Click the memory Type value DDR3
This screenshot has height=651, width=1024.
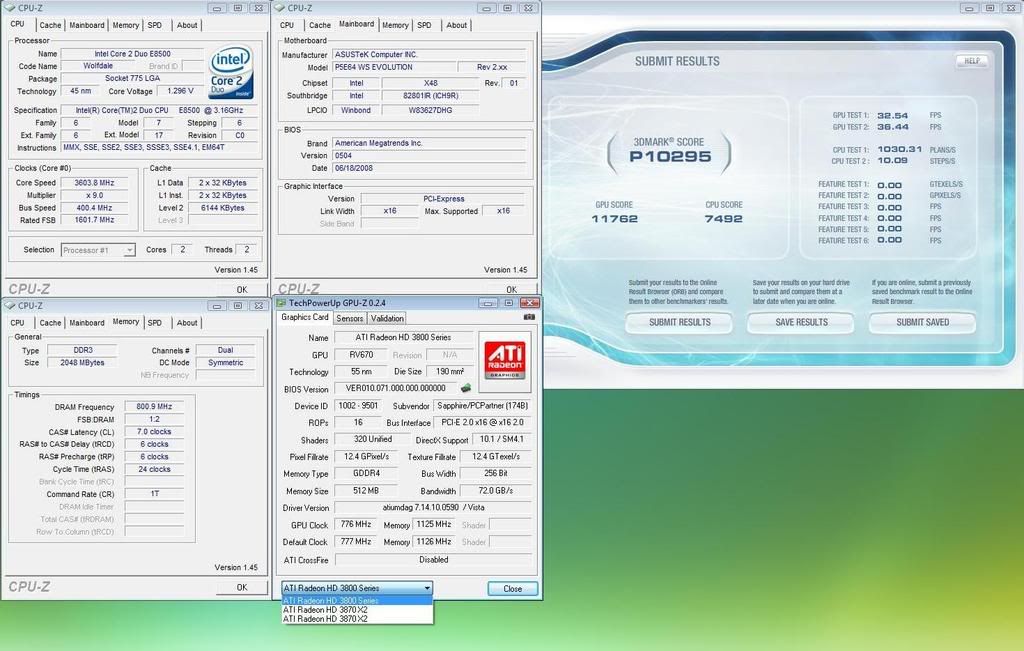(82, 350)
